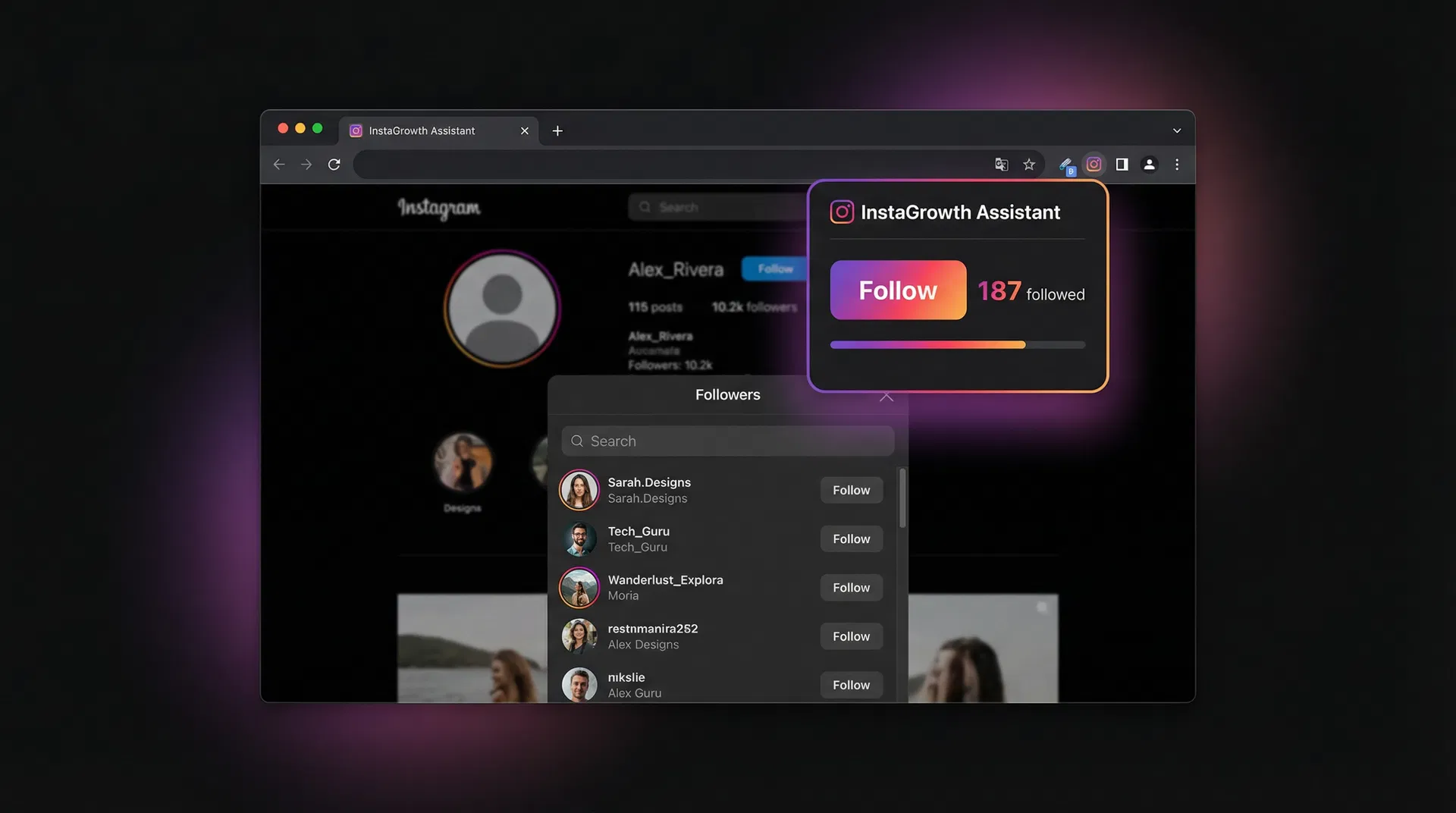
Task: Click the translate page icon
Action: pos(1001,165)
